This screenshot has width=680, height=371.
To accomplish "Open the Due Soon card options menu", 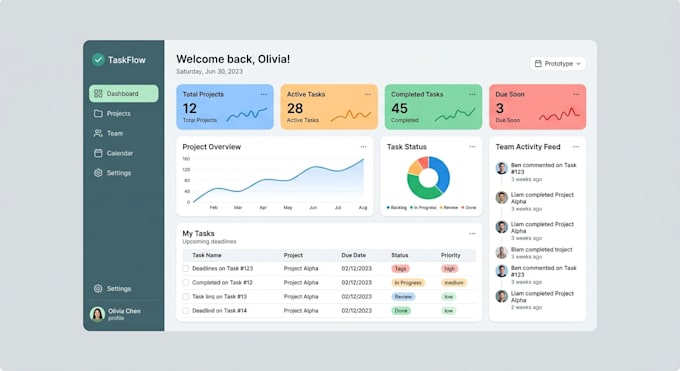I will 576,95.
